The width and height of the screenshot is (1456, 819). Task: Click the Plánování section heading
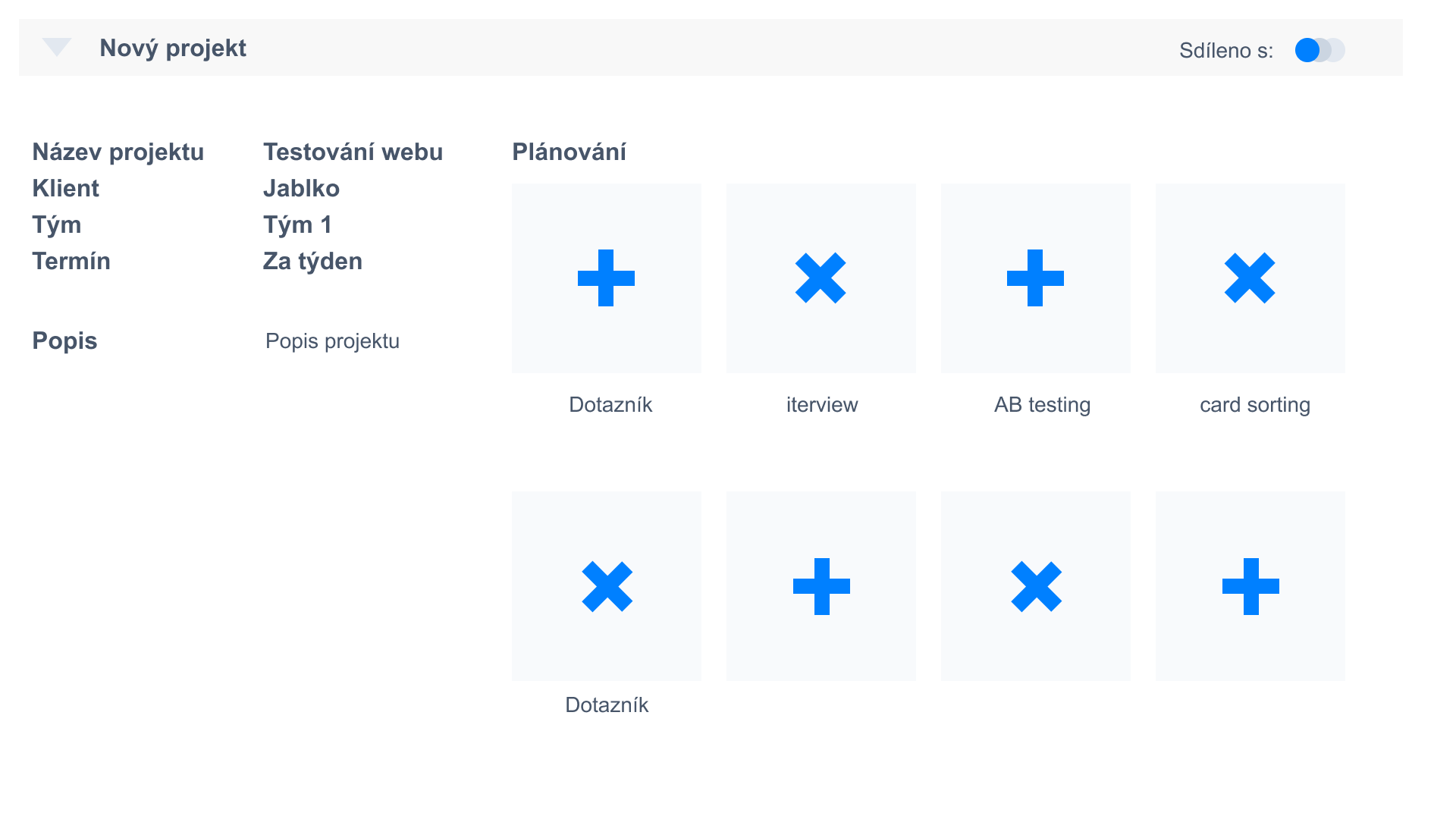coord(569,152)
